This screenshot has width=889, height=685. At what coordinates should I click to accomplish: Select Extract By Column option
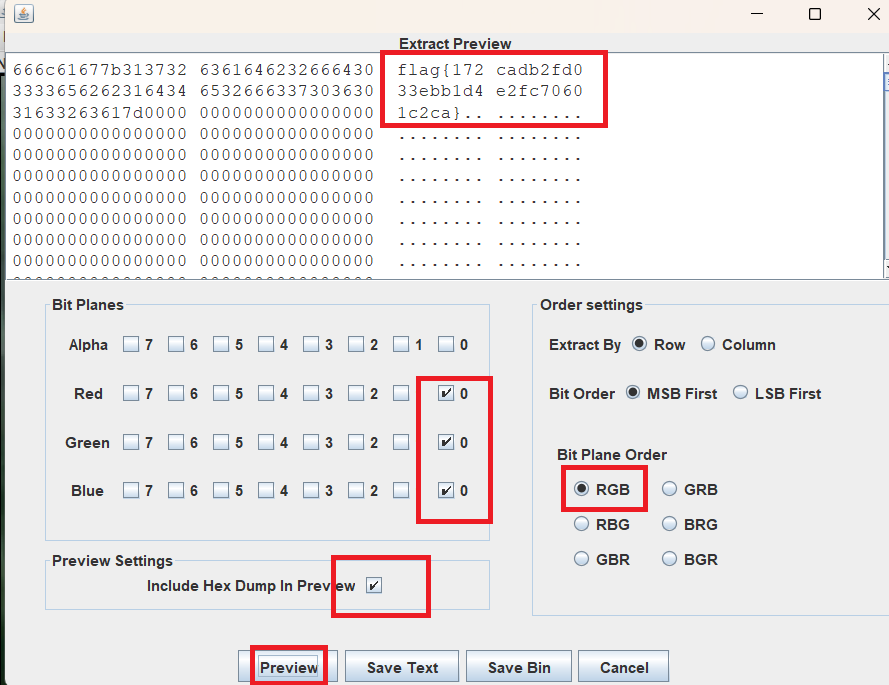708,344
